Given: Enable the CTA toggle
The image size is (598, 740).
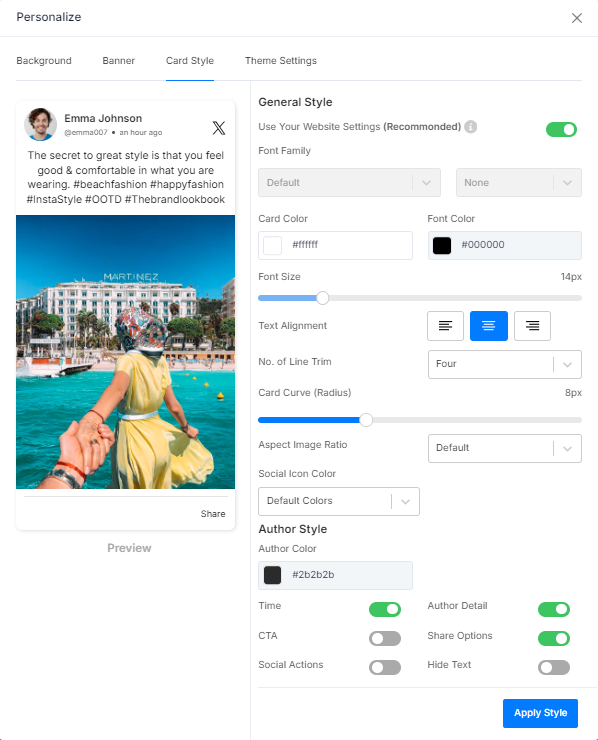Looking at the screenshot, I should (385, 639).
